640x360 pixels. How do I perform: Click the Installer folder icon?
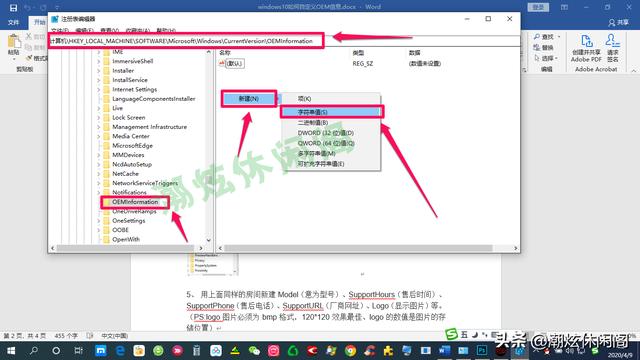click(x=107, y=71)
